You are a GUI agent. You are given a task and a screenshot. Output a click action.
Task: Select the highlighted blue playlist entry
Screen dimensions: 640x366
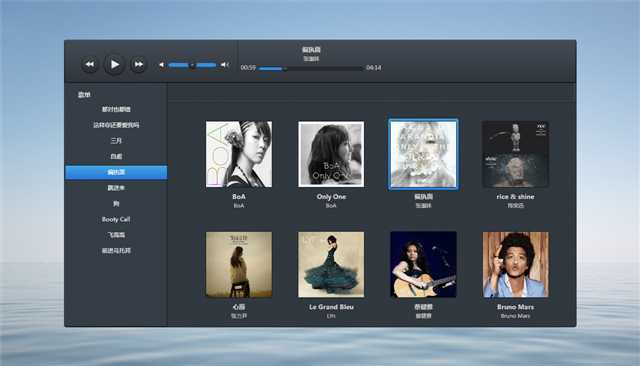pos(116,172)
